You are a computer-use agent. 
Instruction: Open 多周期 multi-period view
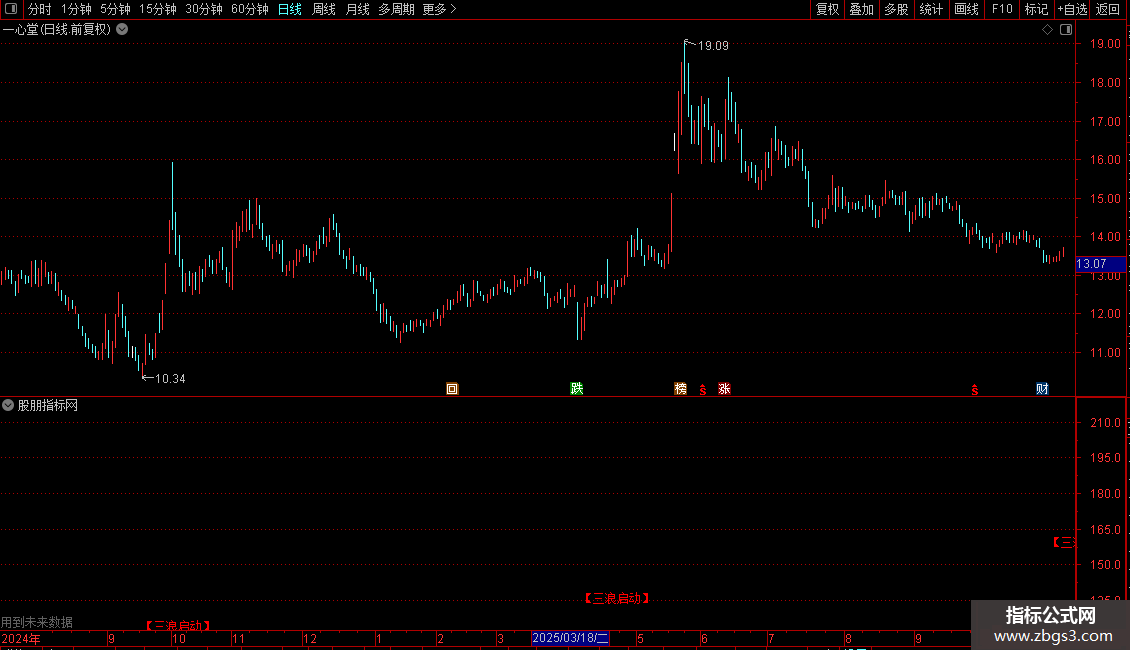tap(396, 9)
